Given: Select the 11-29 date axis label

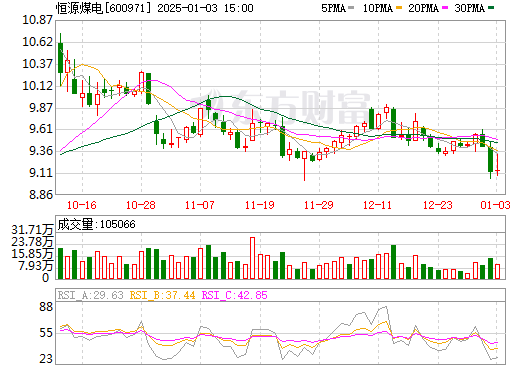Looking at the screenshot, I should [319, 205].
